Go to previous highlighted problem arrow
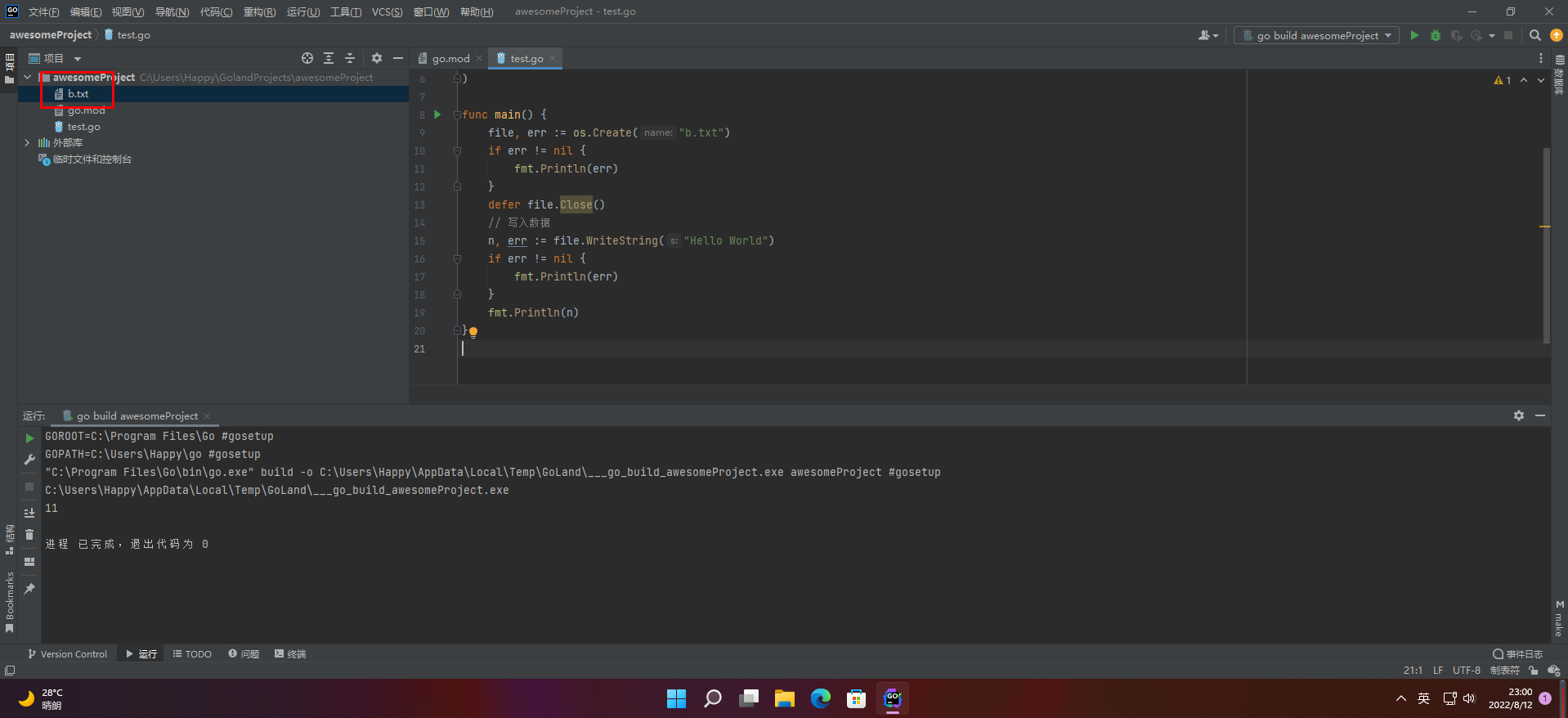Viewport: 1568px width, 718px height. 1524,80
